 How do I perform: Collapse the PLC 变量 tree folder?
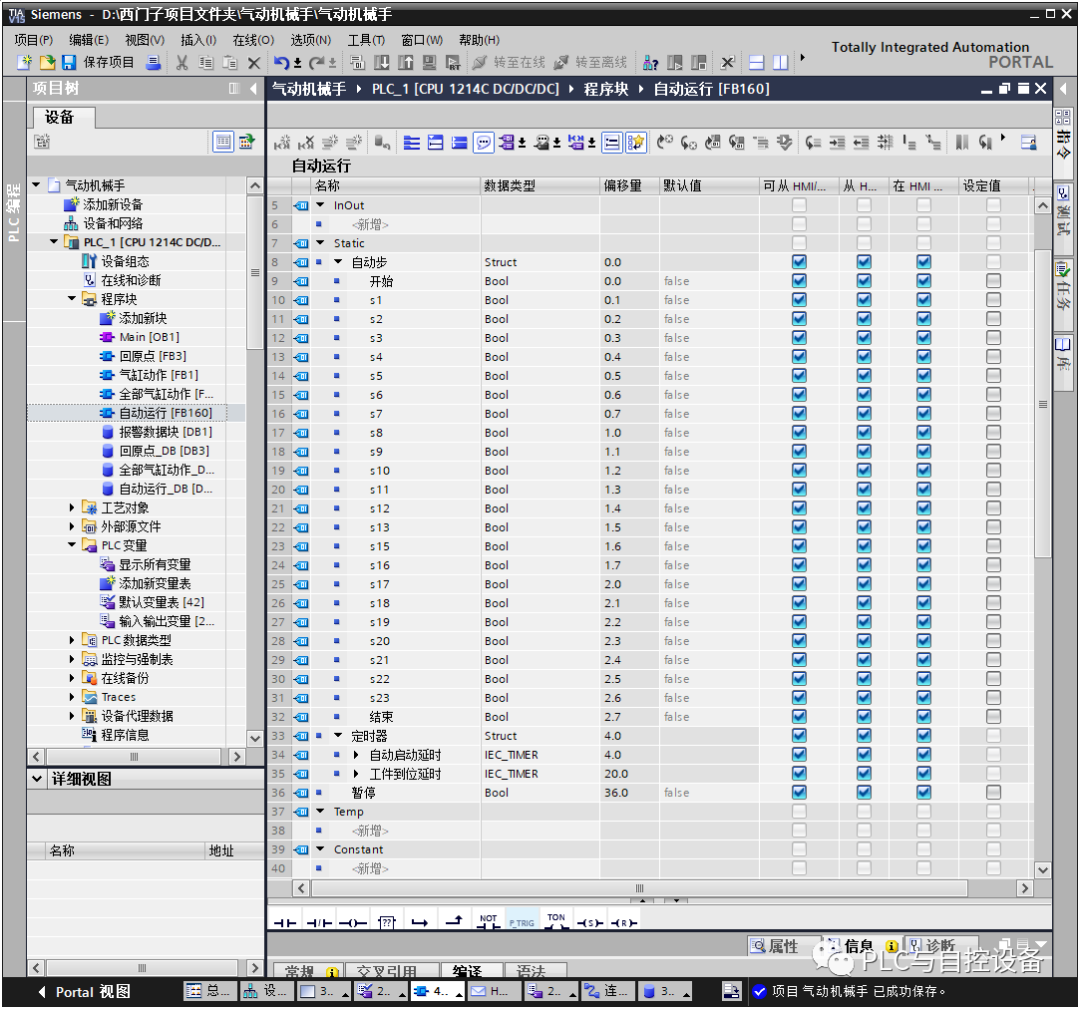[x=72, y=545]
